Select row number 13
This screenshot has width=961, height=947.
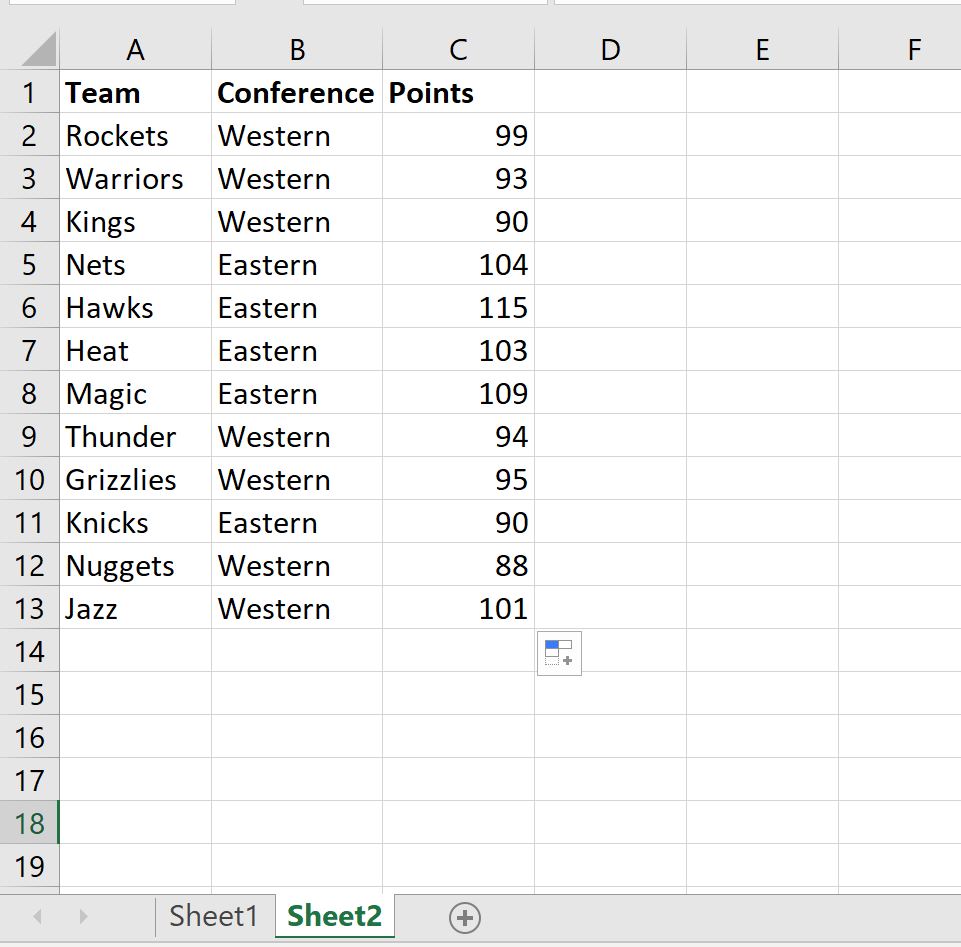click(x=29, y=608)
